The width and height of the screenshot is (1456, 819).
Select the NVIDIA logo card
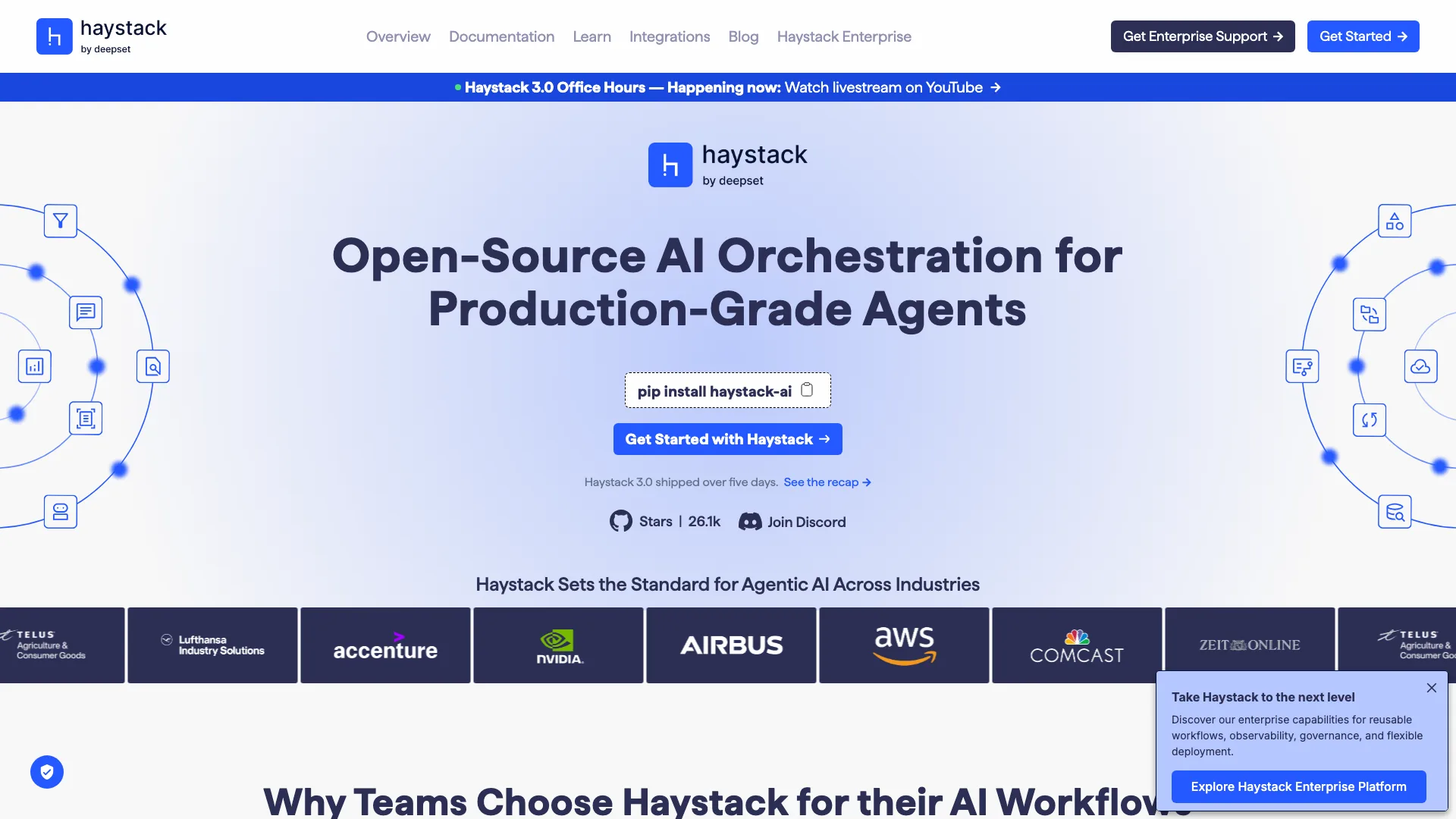point(558,645)
